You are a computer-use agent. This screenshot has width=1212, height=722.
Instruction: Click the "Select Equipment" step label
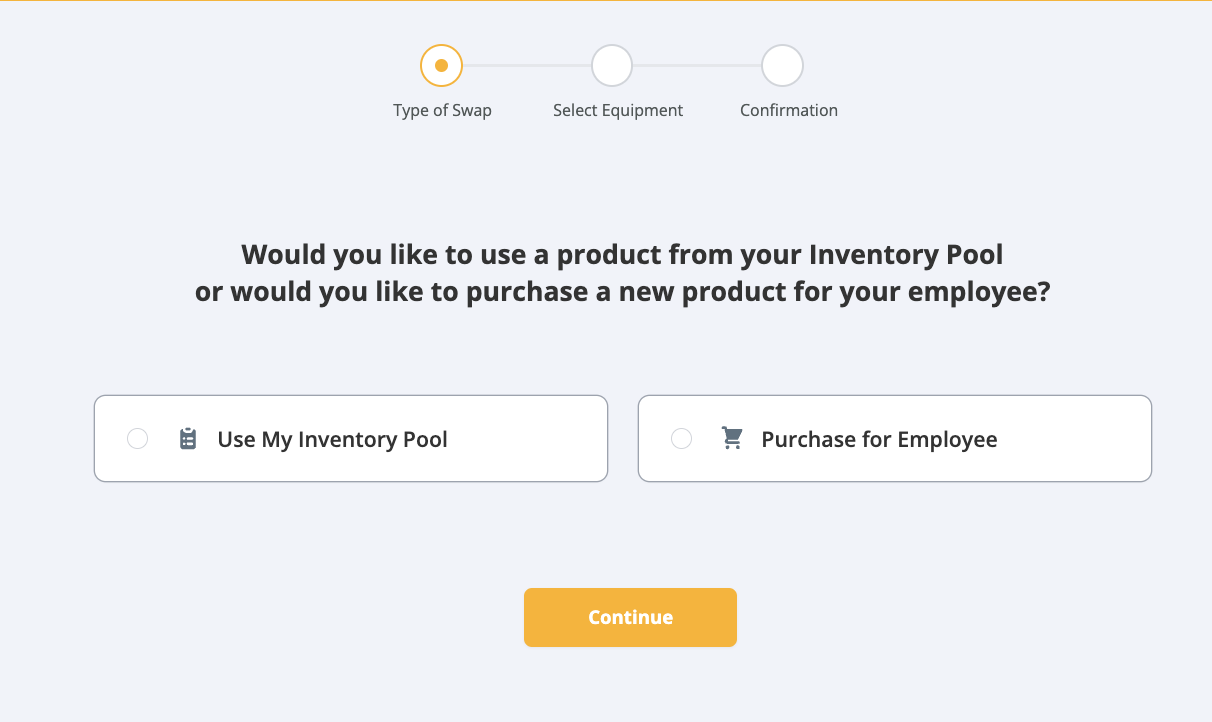click(x=618, y=110)
